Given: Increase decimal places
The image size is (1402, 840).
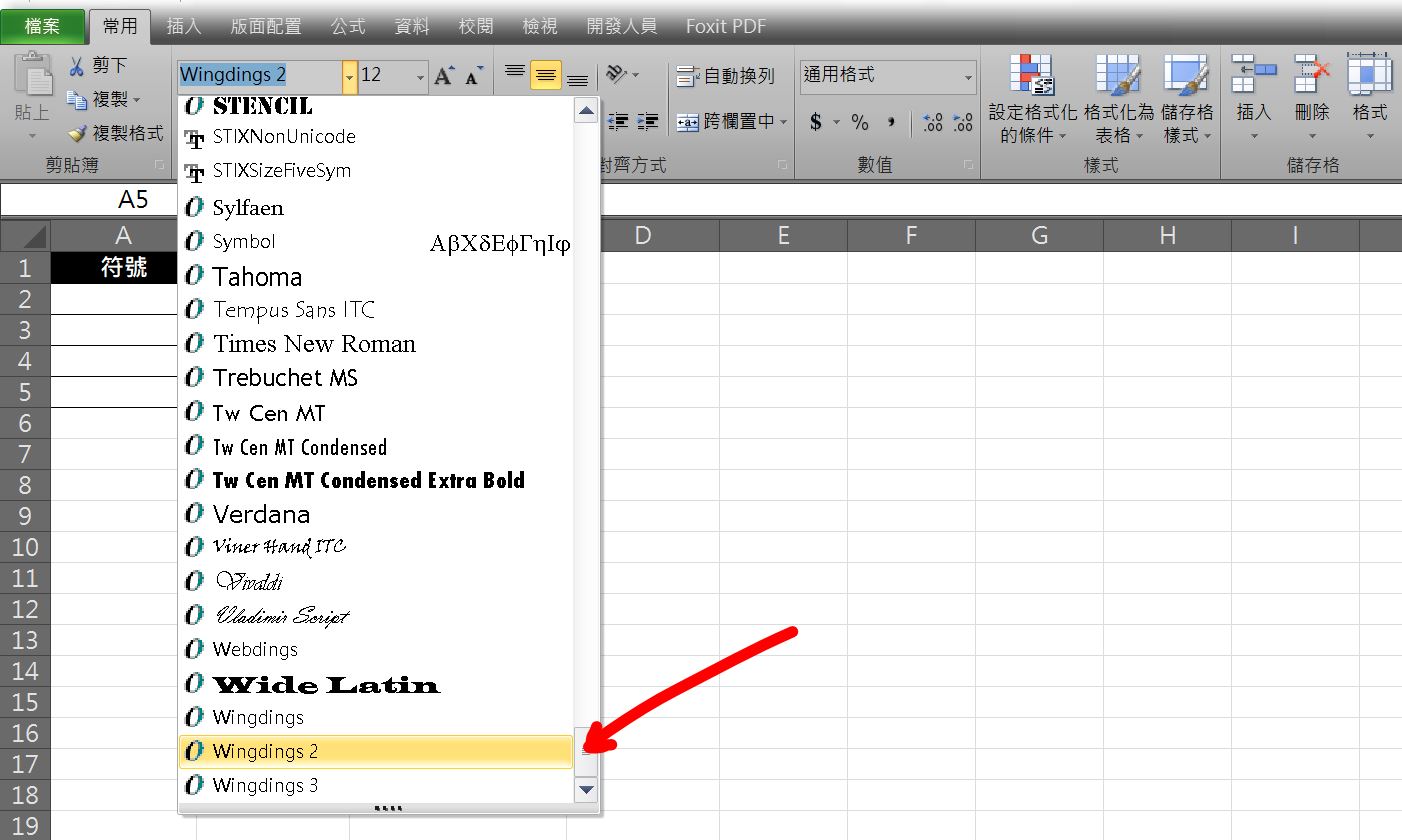Looking at the screenshot, I should point(933,122).
